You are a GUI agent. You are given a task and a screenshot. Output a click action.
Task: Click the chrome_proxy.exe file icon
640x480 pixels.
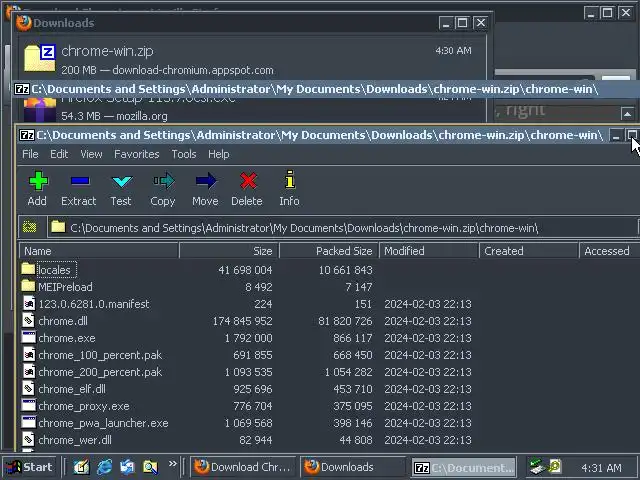pyautogui.click(x=28, y=406)
